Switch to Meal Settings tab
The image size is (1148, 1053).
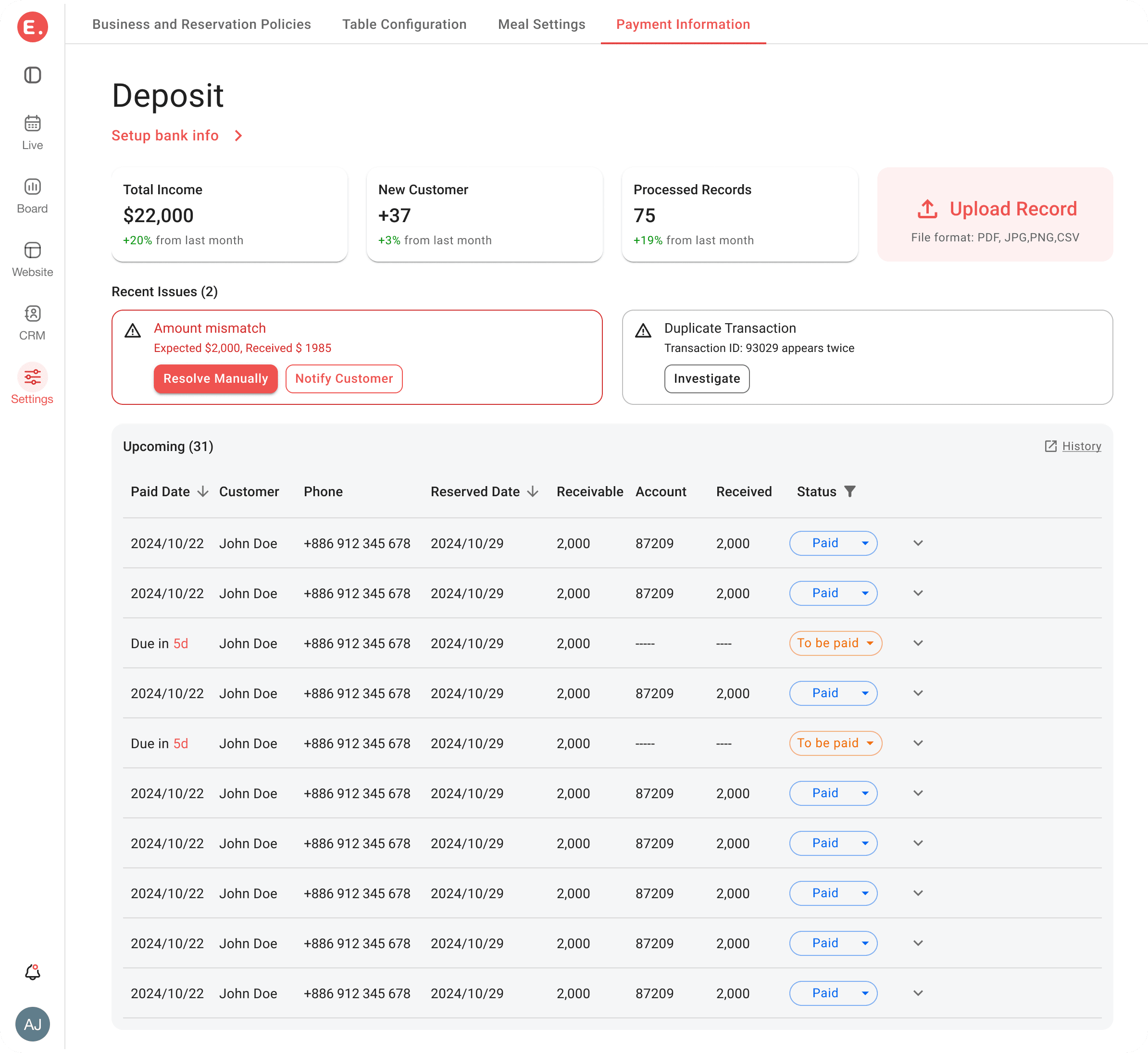(x=542, y=25)
